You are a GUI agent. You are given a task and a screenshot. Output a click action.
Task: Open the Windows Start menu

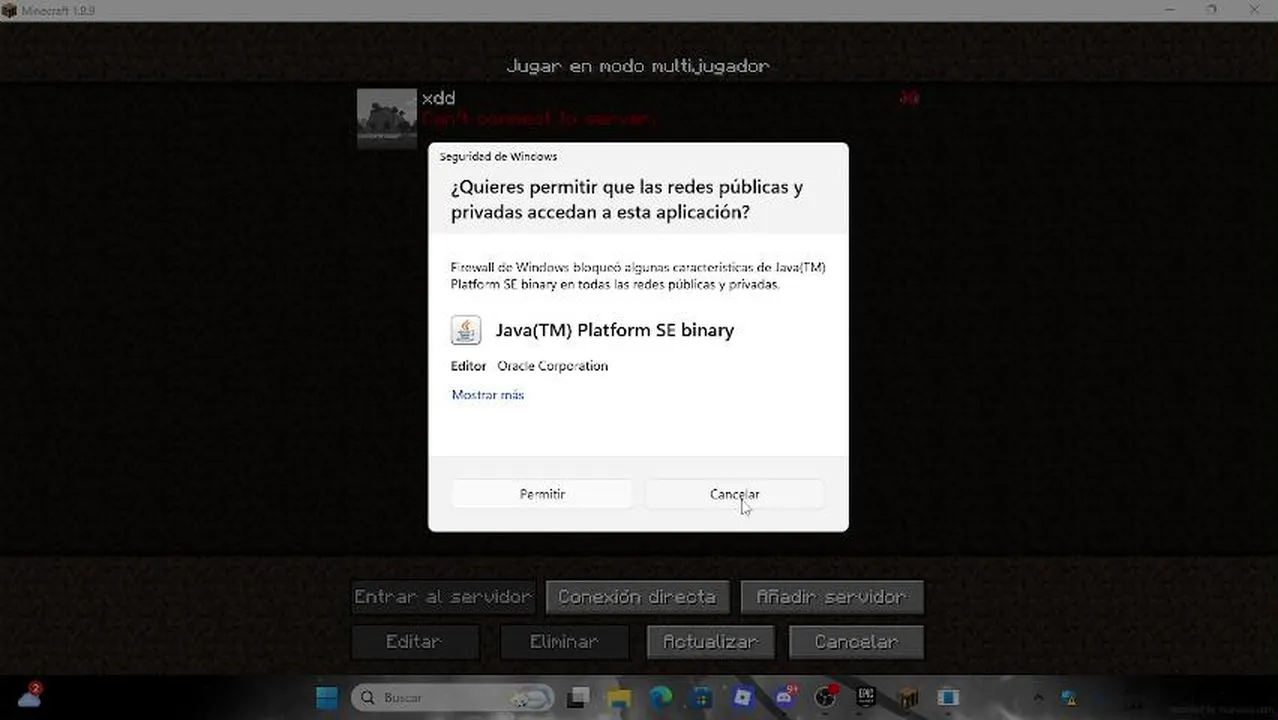(327, 697)
